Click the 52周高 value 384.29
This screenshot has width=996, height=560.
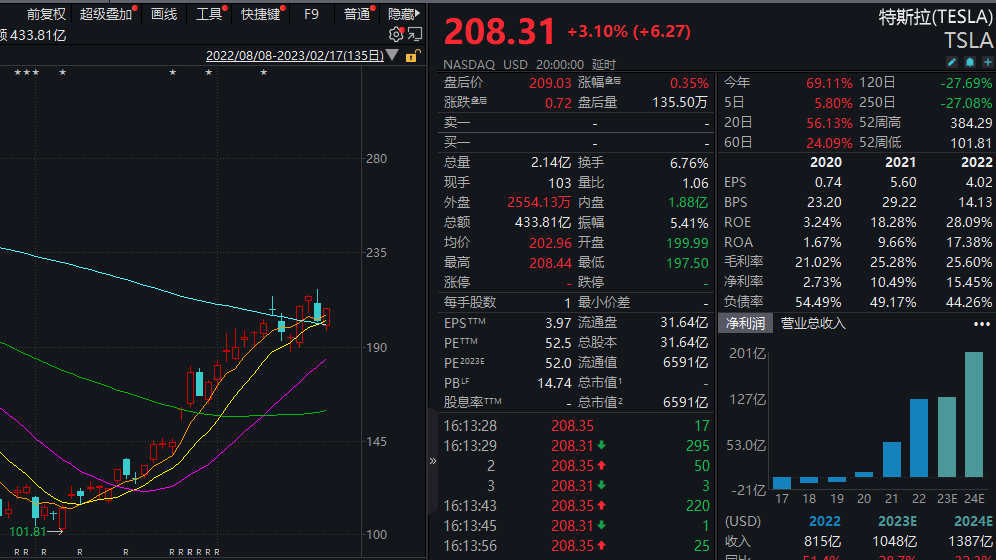[971, 123]
